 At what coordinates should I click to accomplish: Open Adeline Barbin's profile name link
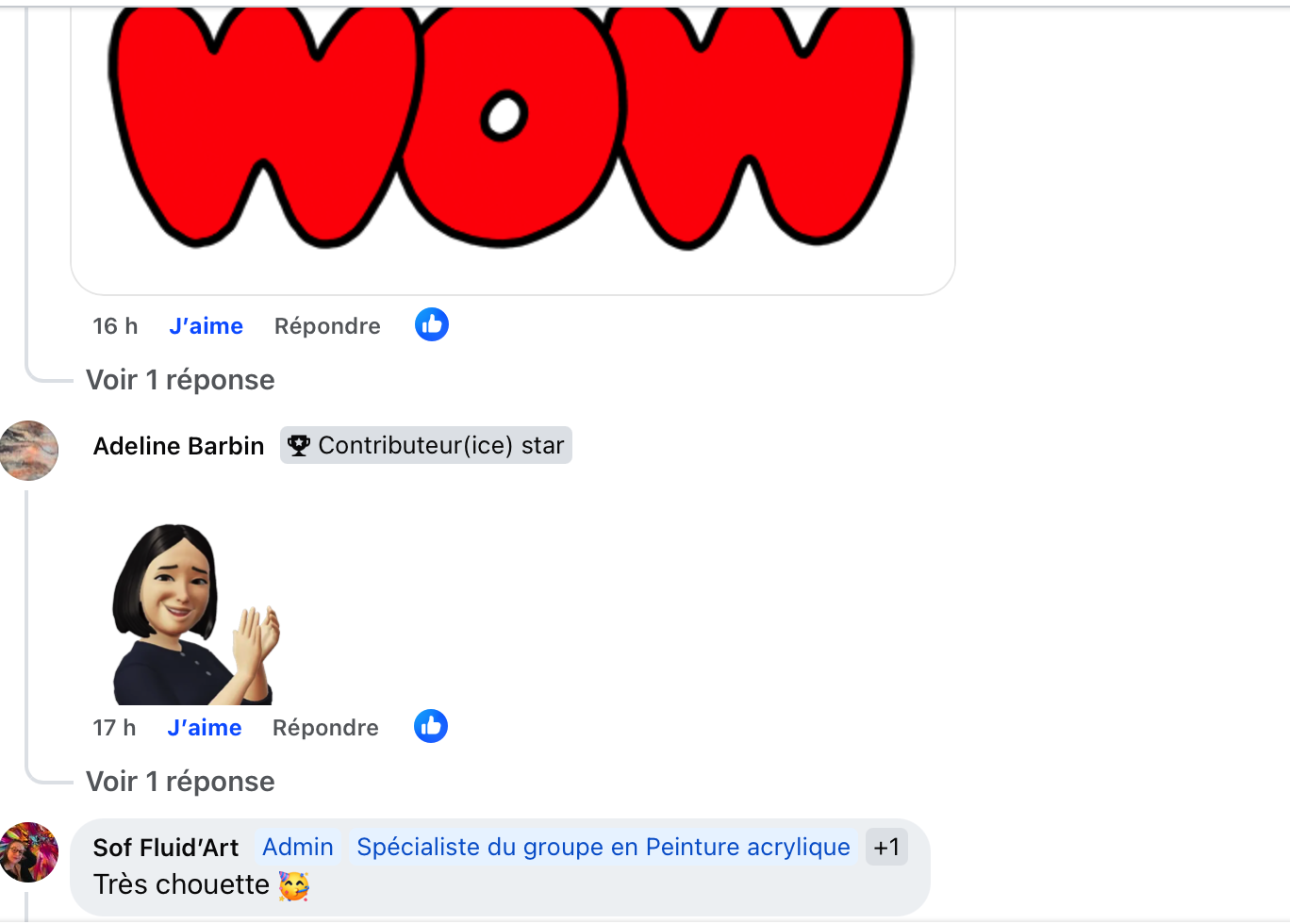[x=179, y=446]
